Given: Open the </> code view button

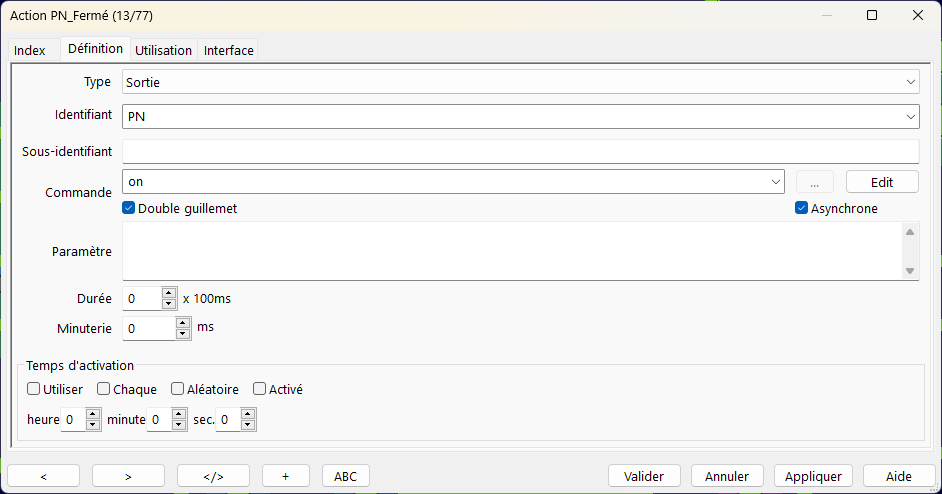Looking at the screenshot, I should click(x=213, y=476).
